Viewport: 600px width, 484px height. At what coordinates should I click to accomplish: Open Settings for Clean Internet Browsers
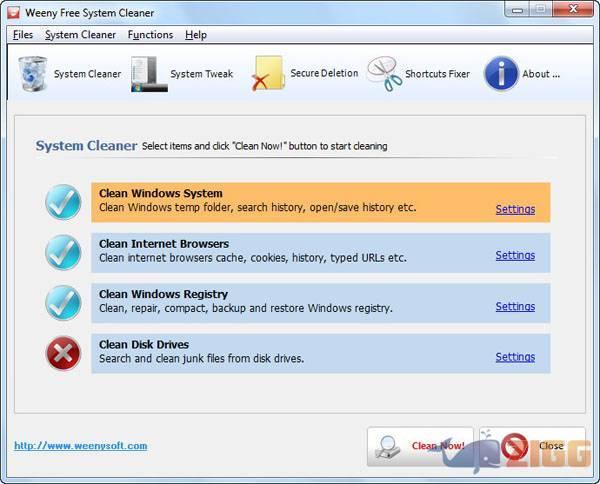coord(515,256)
